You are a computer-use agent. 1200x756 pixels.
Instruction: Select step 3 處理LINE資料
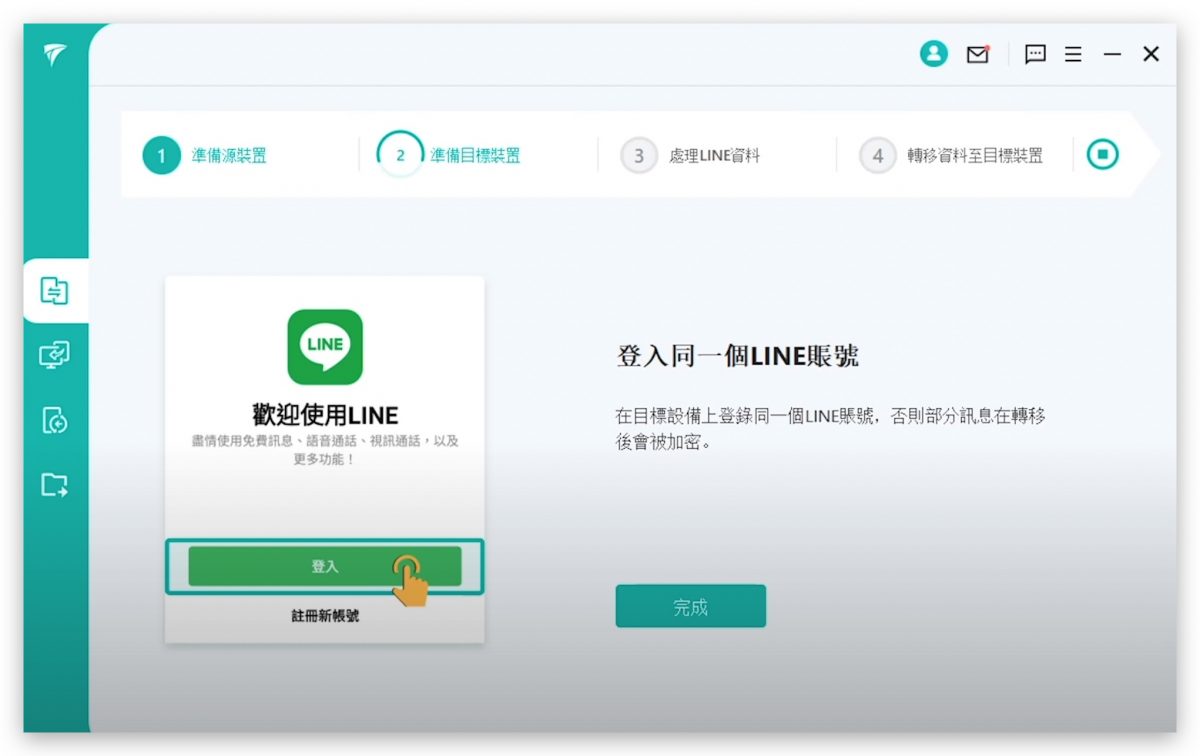690,155
